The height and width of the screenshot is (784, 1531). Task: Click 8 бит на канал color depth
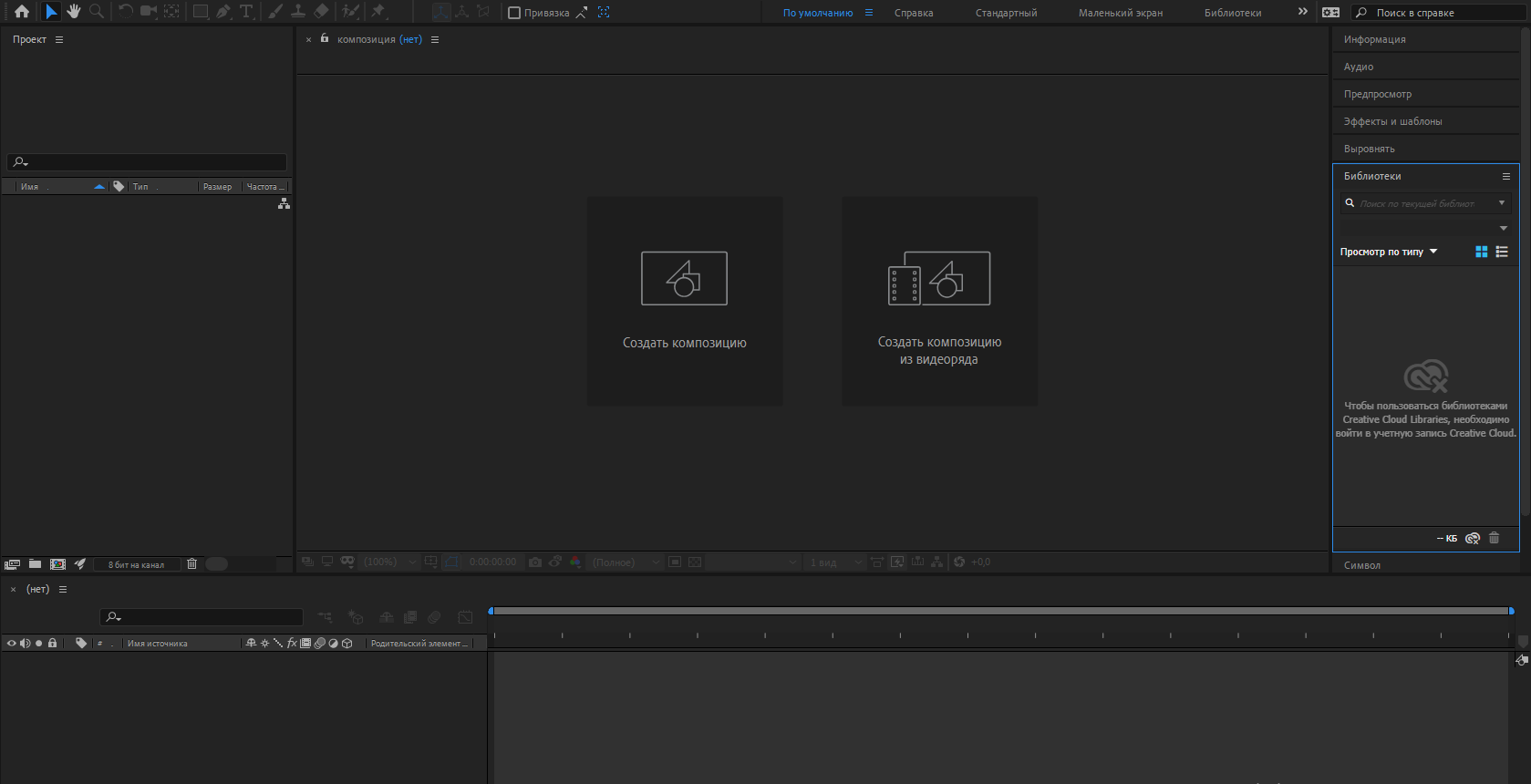pyautogui.click(x=137, y=564)
